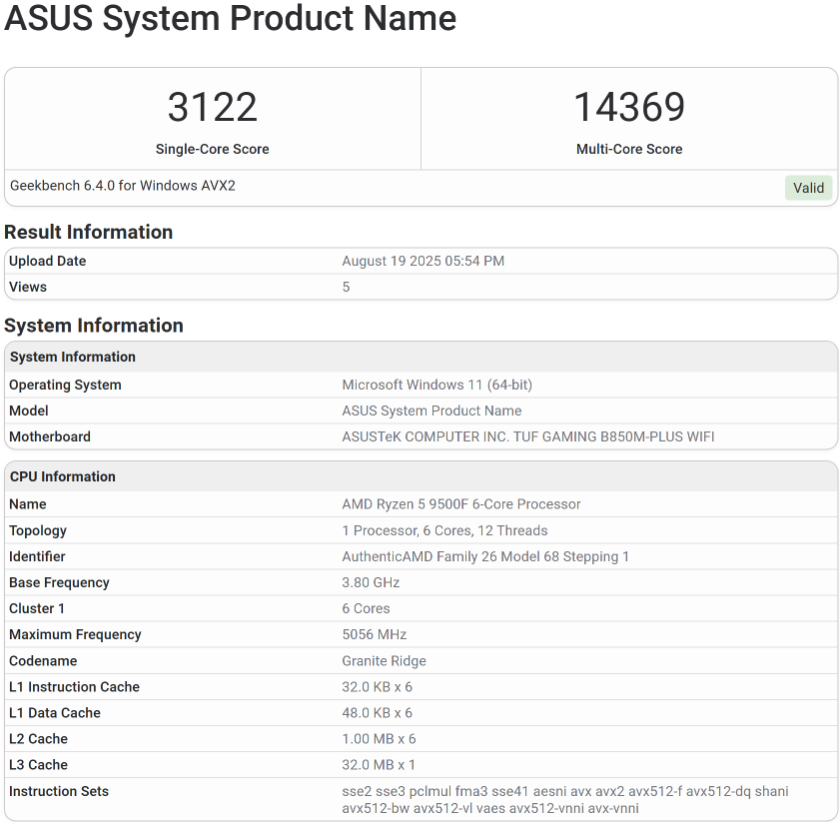Click the Base Frequency label
The height and width of the screenshot is (822, 840).
tap(59, 582)
